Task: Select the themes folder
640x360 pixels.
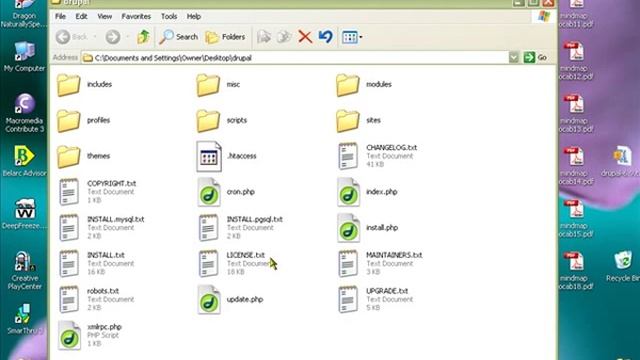Action: [x=84, y=156]
